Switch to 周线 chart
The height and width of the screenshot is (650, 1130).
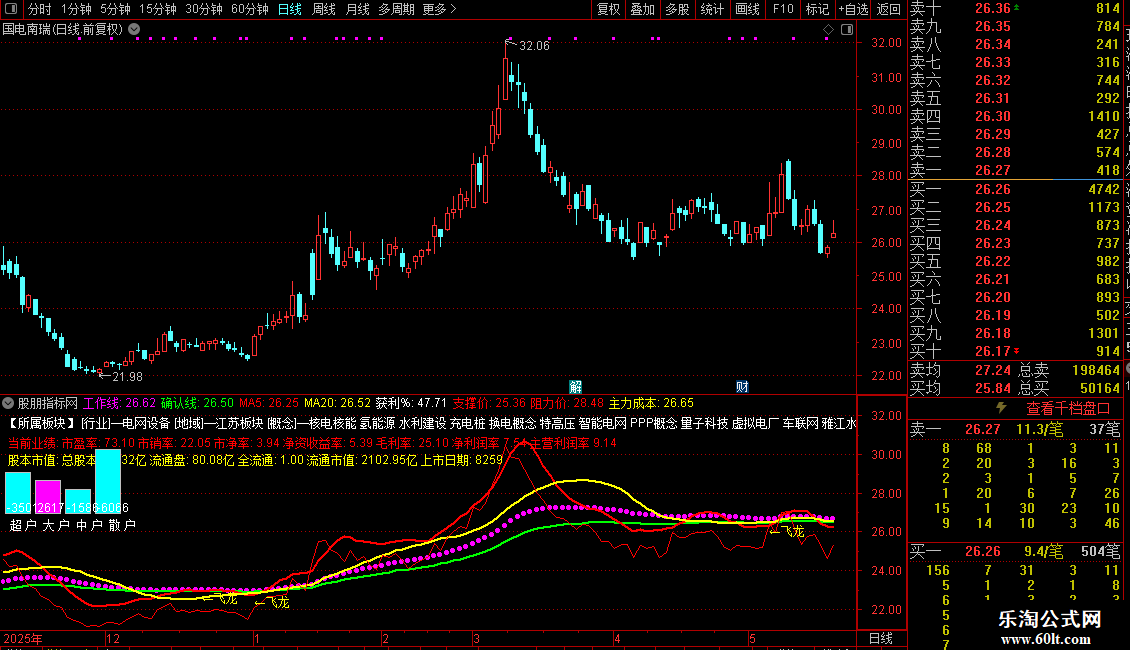click(x=324, y=9)
